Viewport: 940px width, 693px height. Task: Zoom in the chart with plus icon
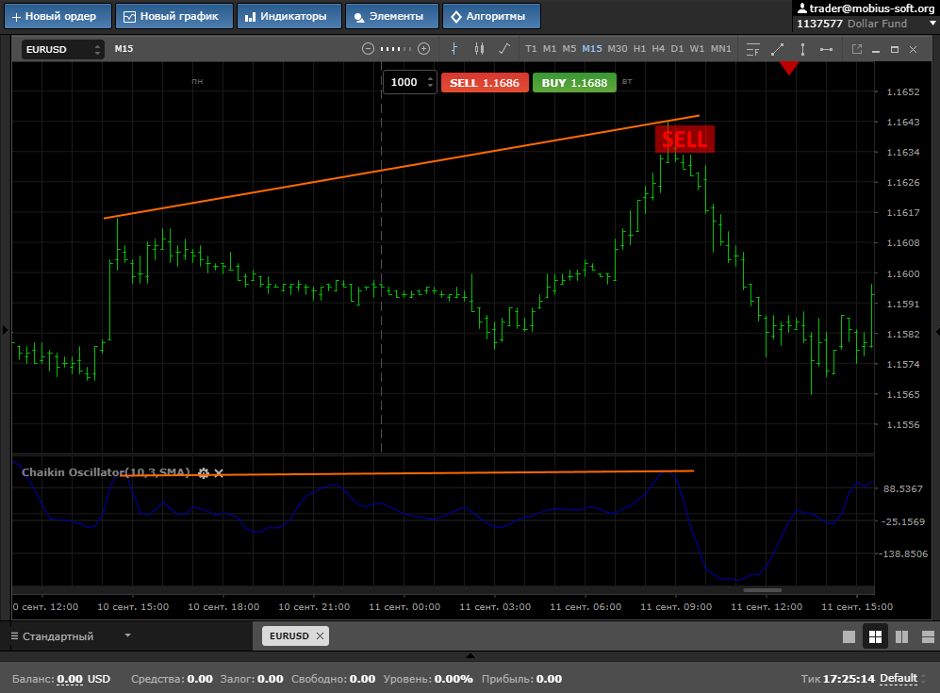(x=424, y=49)
